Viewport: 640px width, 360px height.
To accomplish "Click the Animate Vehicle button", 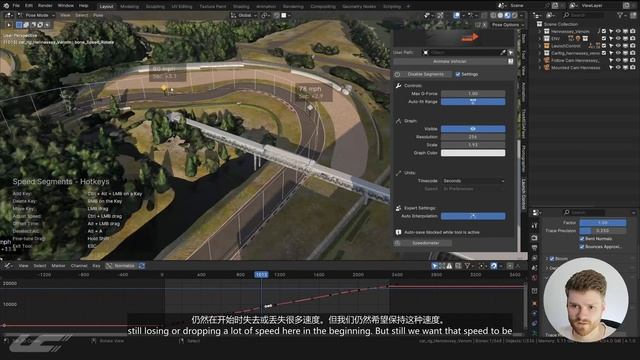I will tap(450, 61).
